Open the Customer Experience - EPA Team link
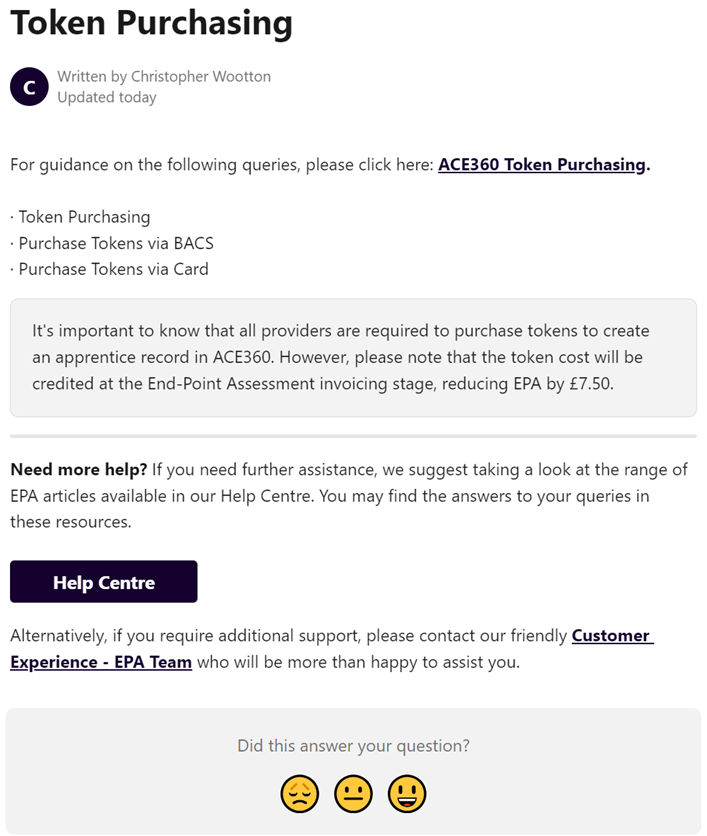 click(100, 661)
